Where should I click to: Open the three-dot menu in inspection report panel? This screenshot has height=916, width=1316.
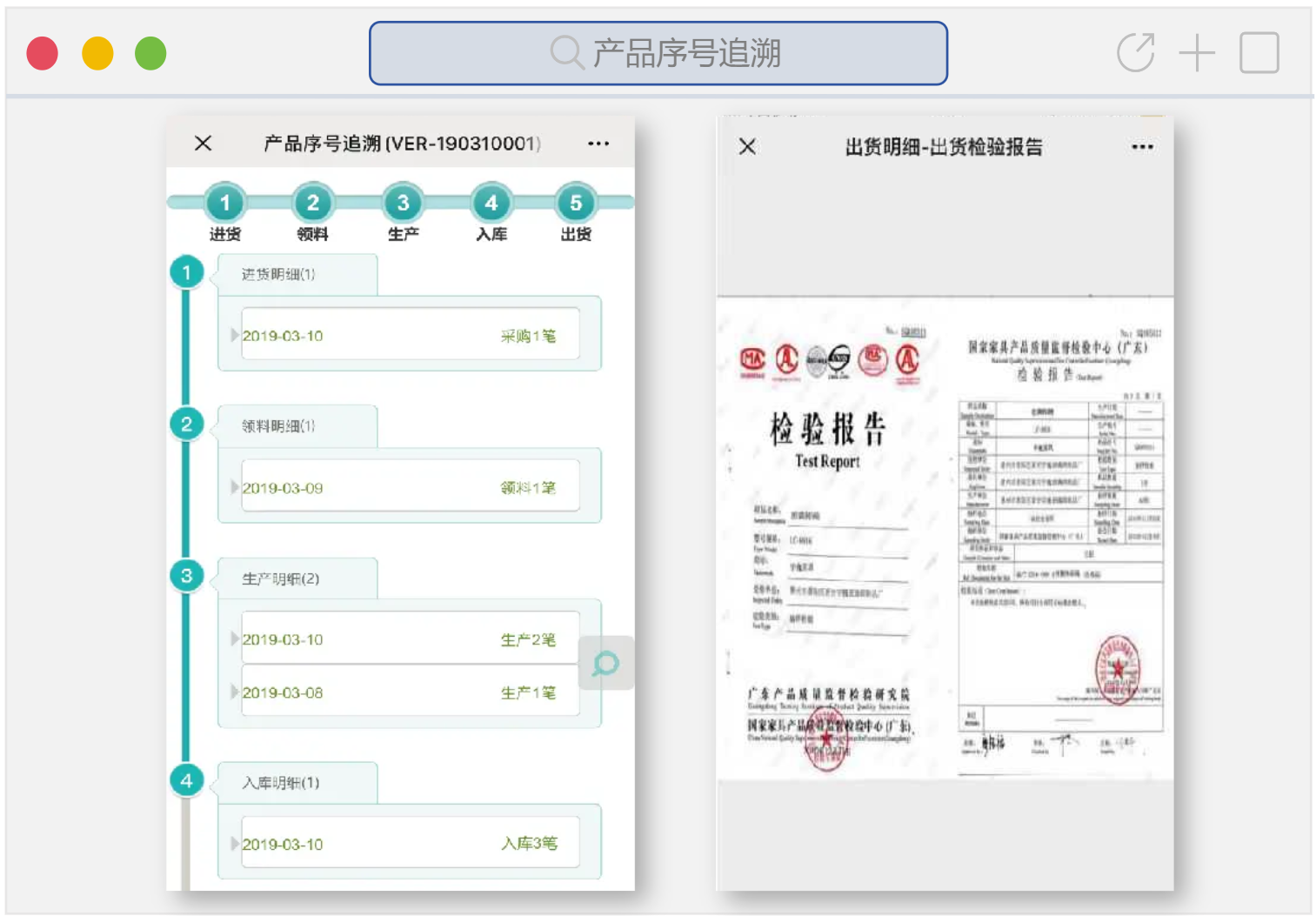tap(1142, 147)
